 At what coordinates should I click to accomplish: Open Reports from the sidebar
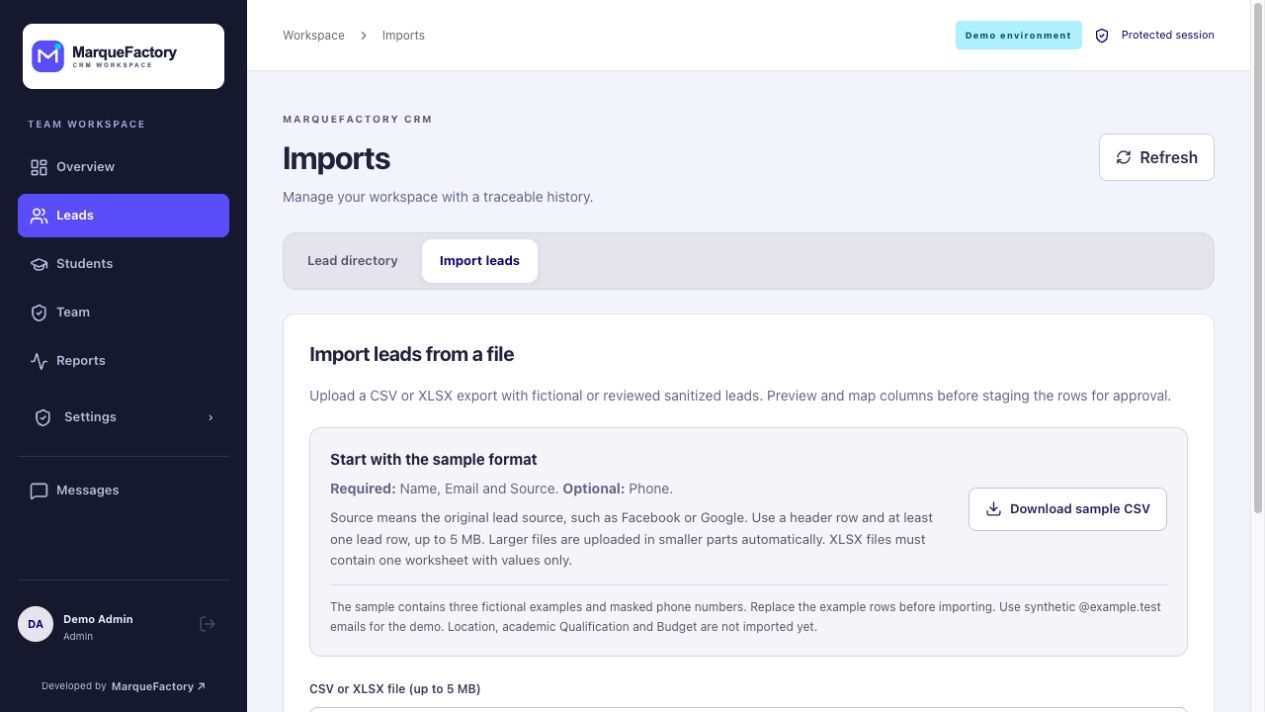[123, 361]
